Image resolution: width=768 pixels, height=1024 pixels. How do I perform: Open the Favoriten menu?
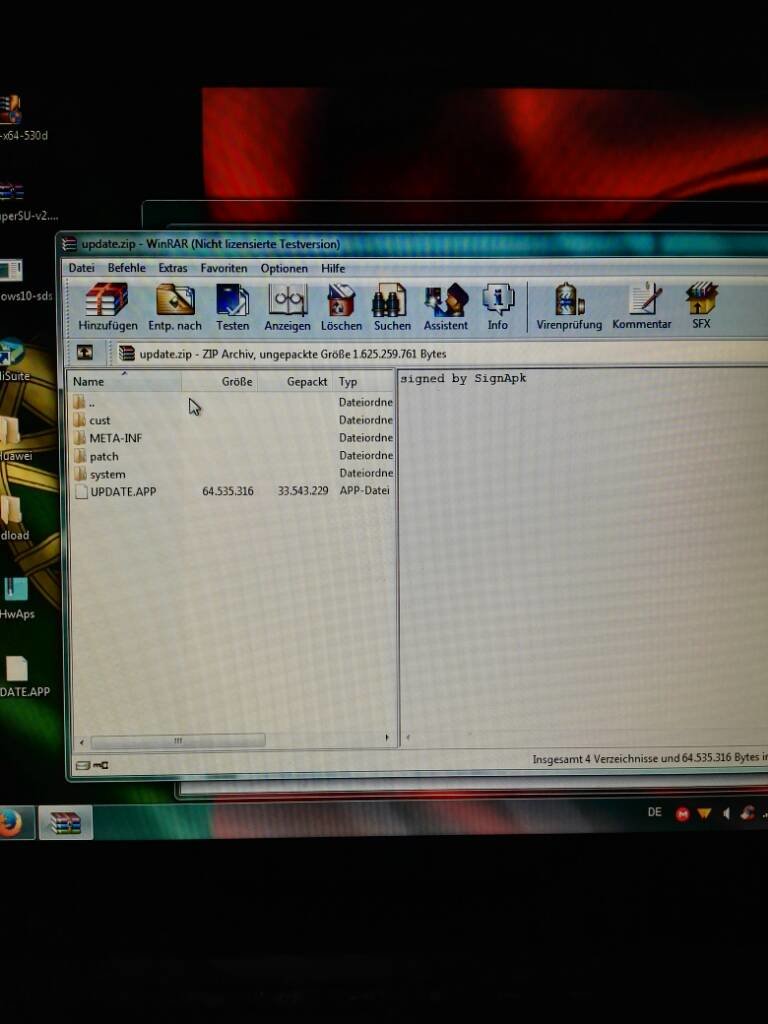224,268
